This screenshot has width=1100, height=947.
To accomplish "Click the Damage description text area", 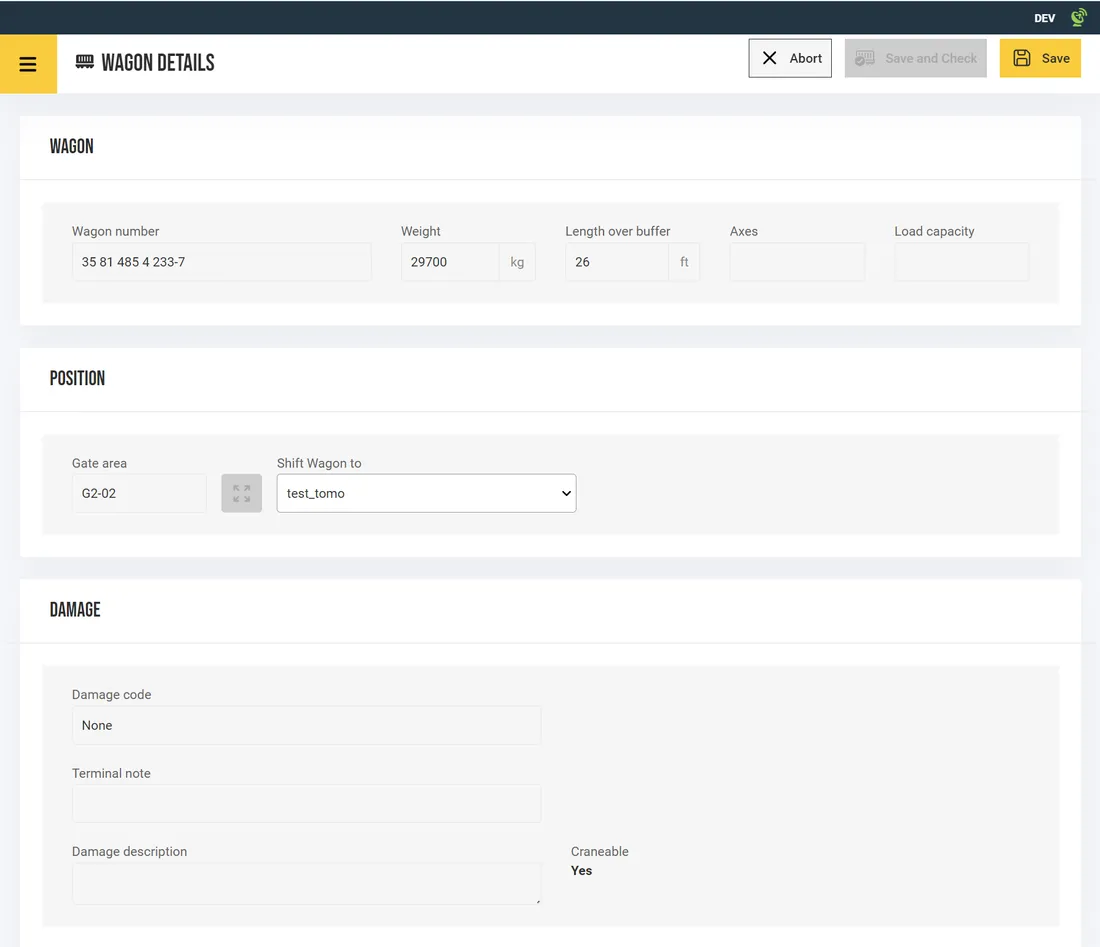I will 307,884.
